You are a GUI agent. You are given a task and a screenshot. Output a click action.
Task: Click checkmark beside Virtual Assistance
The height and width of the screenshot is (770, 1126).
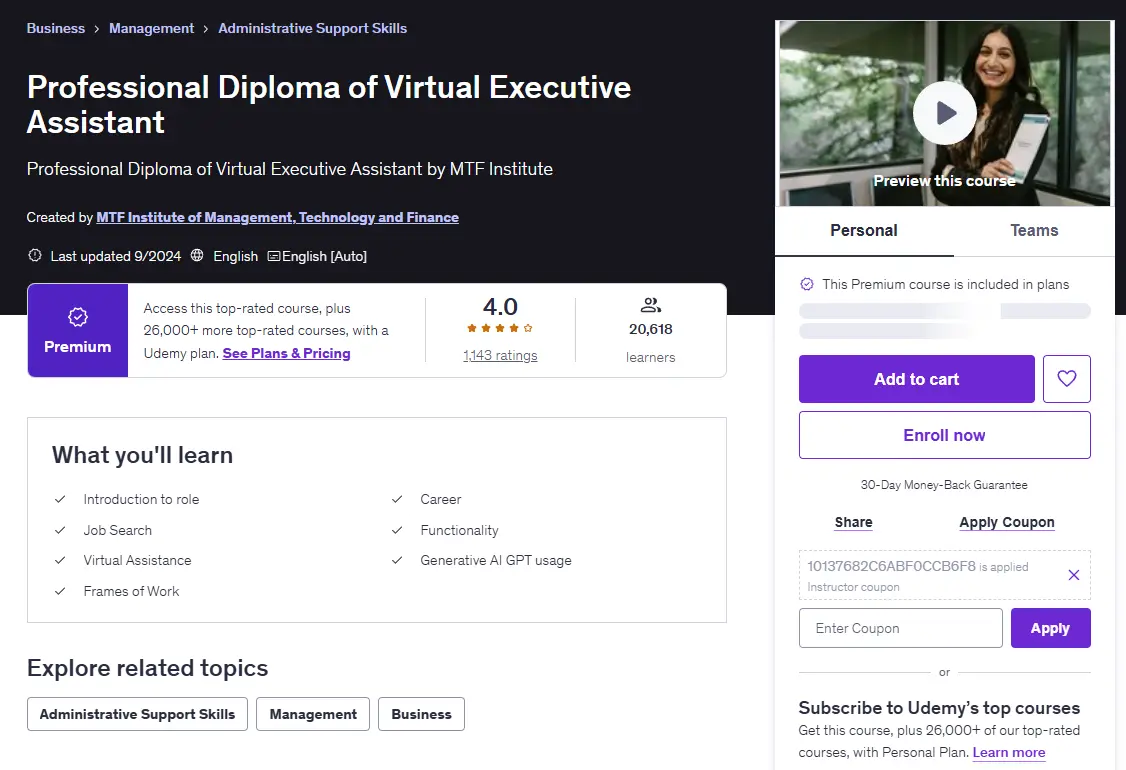tap(60, 560)
